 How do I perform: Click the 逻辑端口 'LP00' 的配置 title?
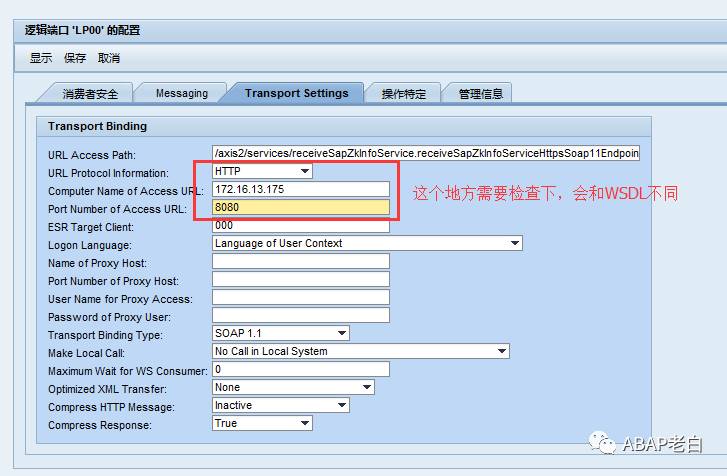pos(83,31)
